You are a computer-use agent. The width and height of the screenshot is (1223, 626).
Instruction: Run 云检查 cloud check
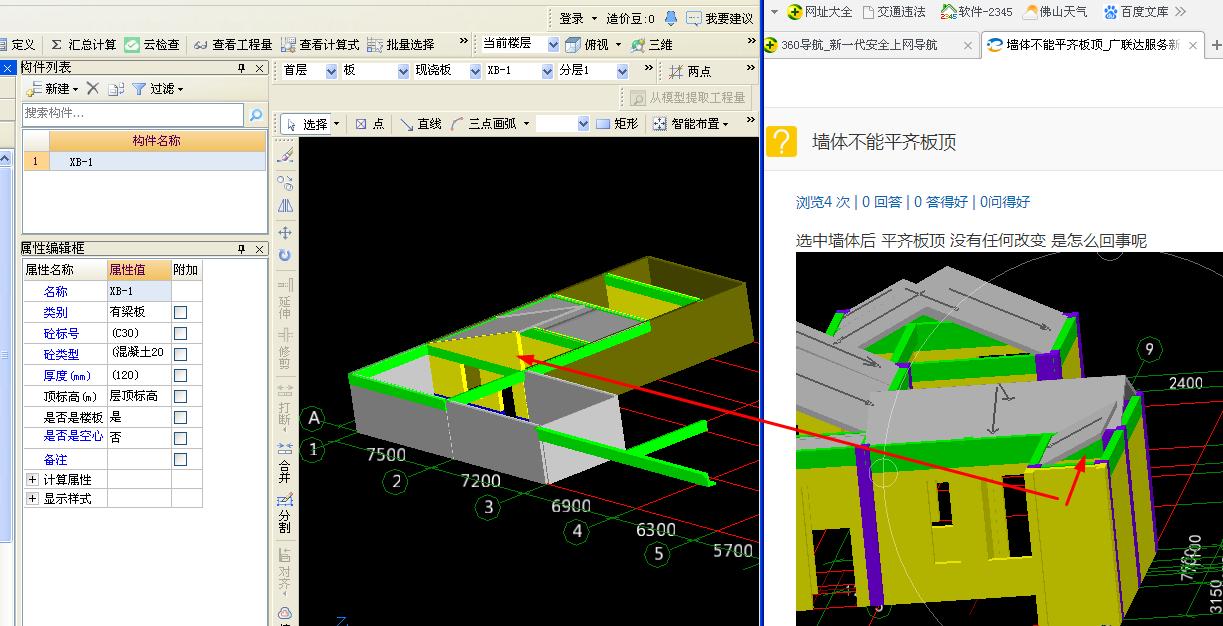point(152,44)
